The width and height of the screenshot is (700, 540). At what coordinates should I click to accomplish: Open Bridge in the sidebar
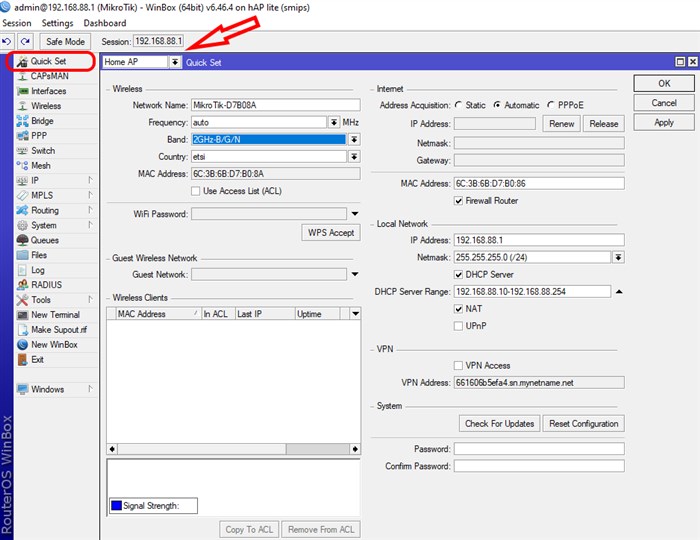pos(42,121)
